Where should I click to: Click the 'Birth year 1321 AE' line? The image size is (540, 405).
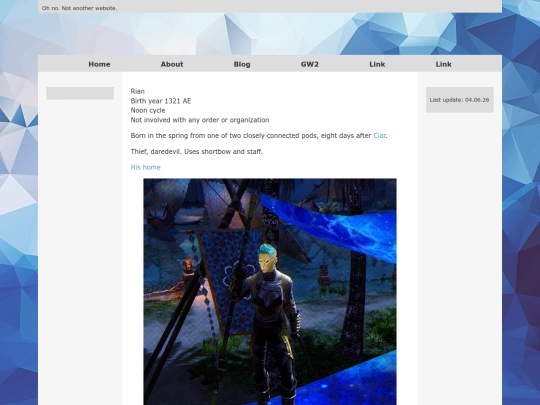[x=160, y=101]
